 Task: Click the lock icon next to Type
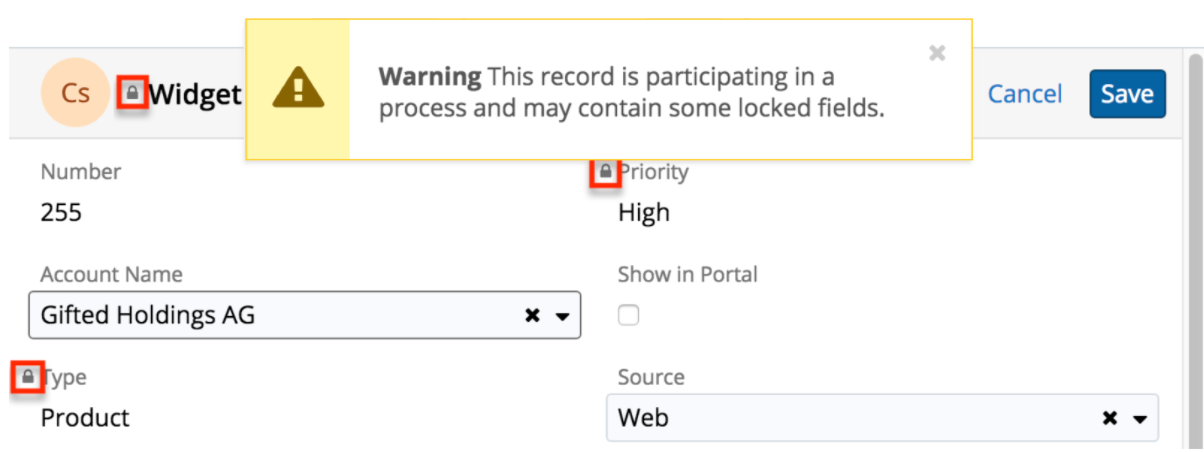pos(27,377)
